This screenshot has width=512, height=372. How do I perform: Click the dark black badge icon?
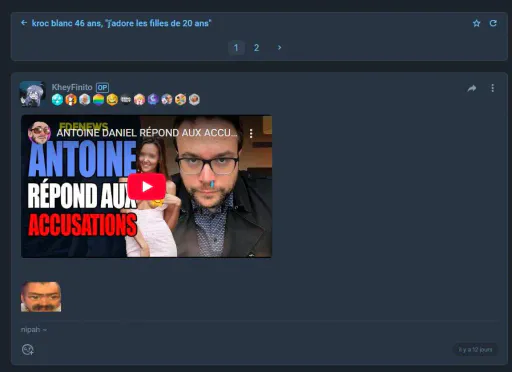tap(126, 99)
